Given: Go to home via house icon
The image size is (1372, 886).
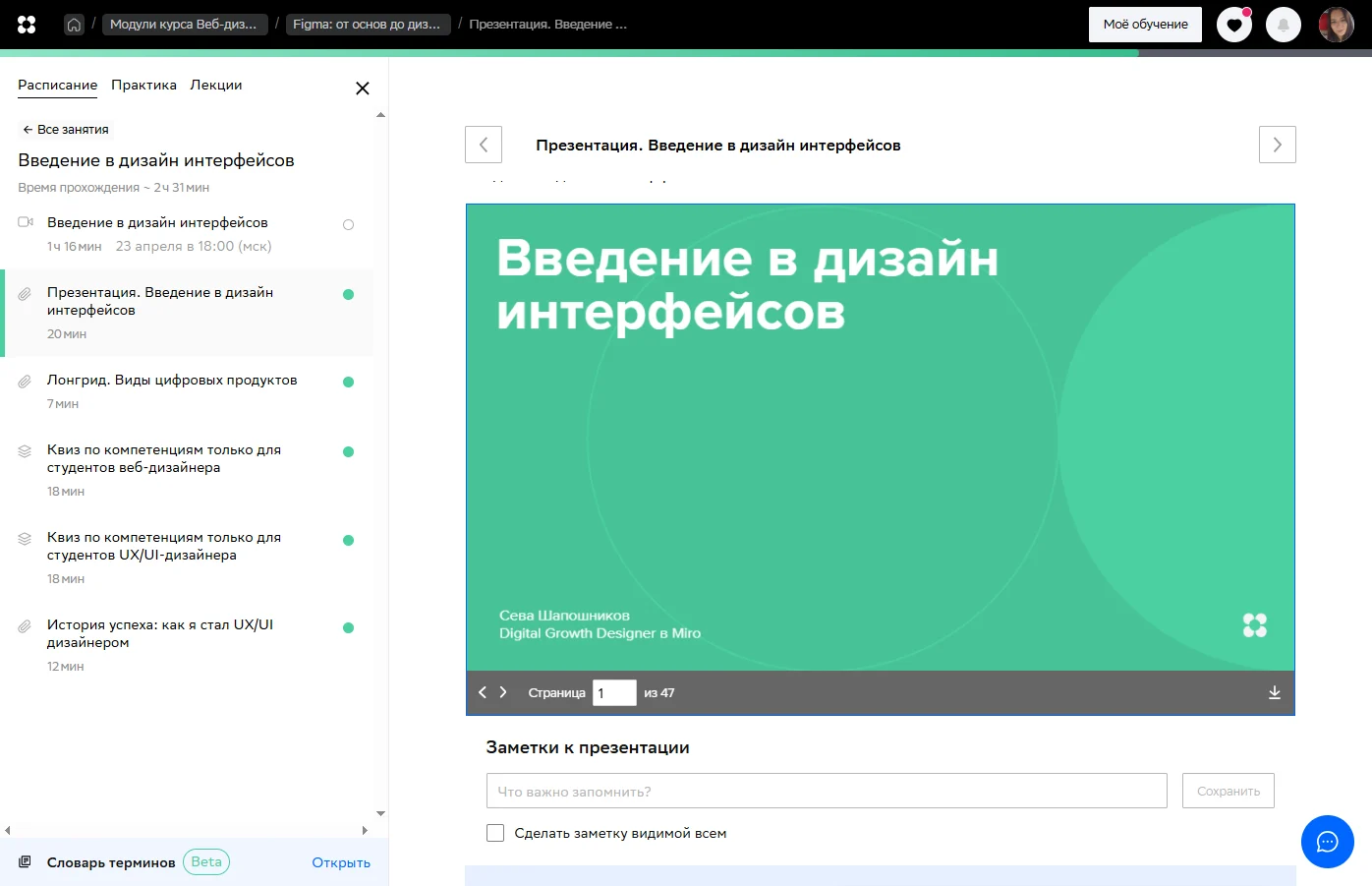Looking at the screenshot, I should [74, 25].
